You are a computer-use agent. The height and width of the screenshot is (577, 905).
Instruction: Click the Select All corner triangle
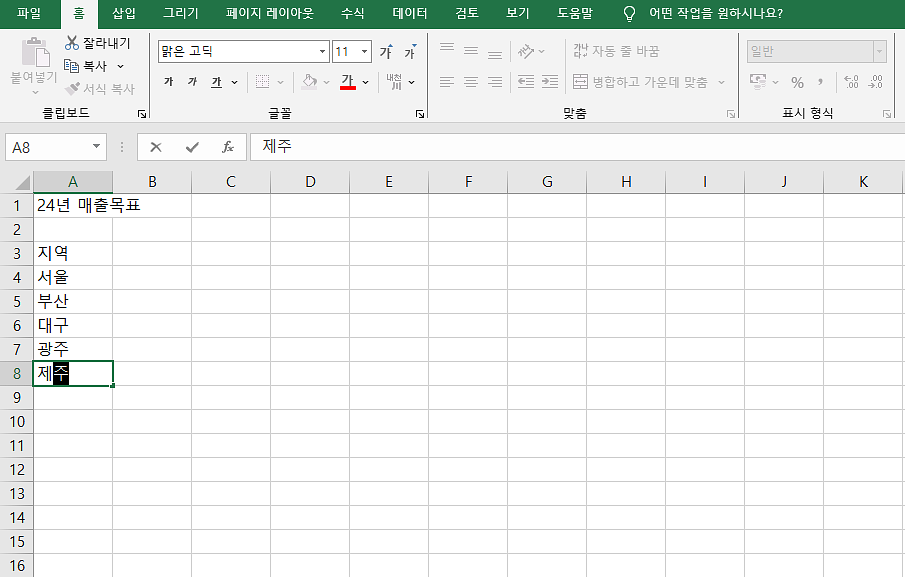(x=22, y=183)
